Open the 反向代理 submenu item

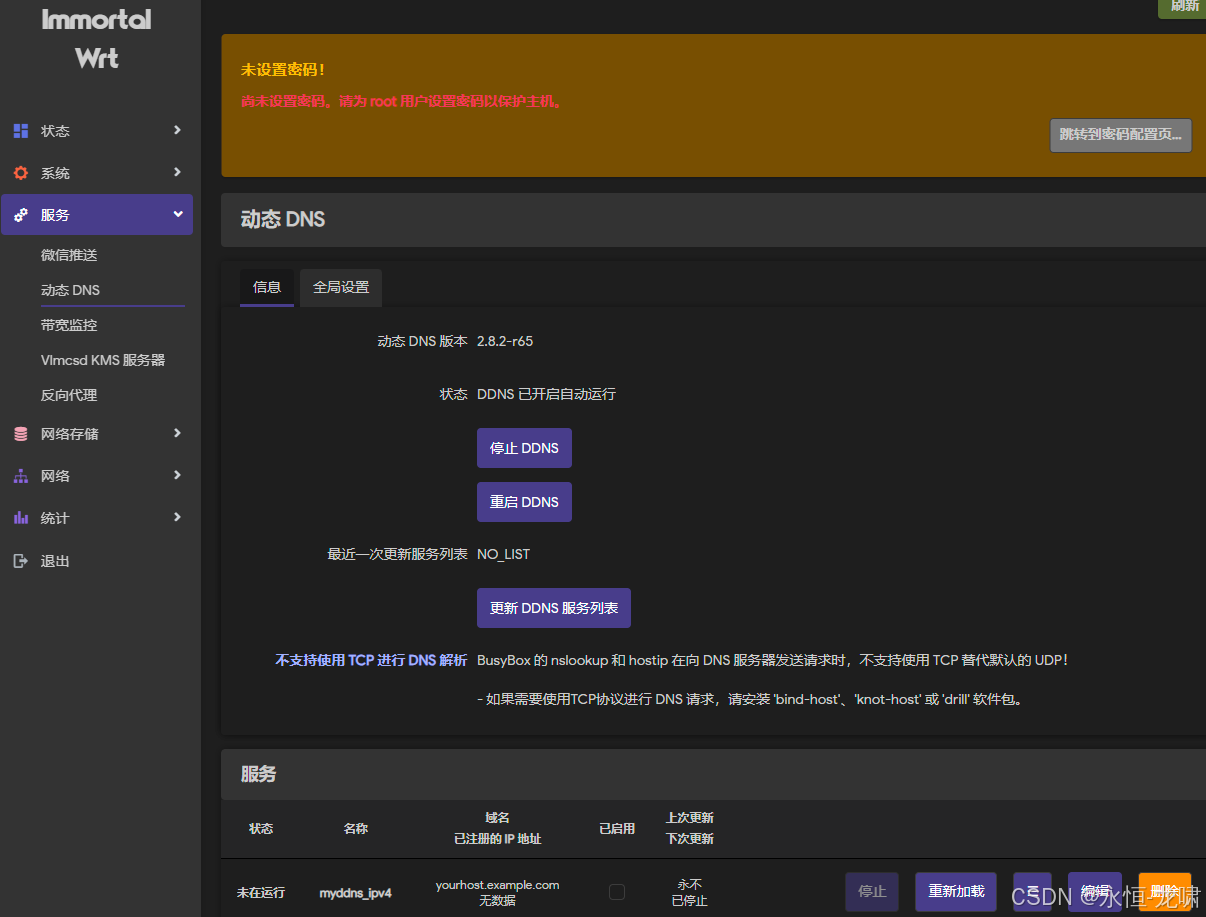pyautogui.click(x=69, y=395)
